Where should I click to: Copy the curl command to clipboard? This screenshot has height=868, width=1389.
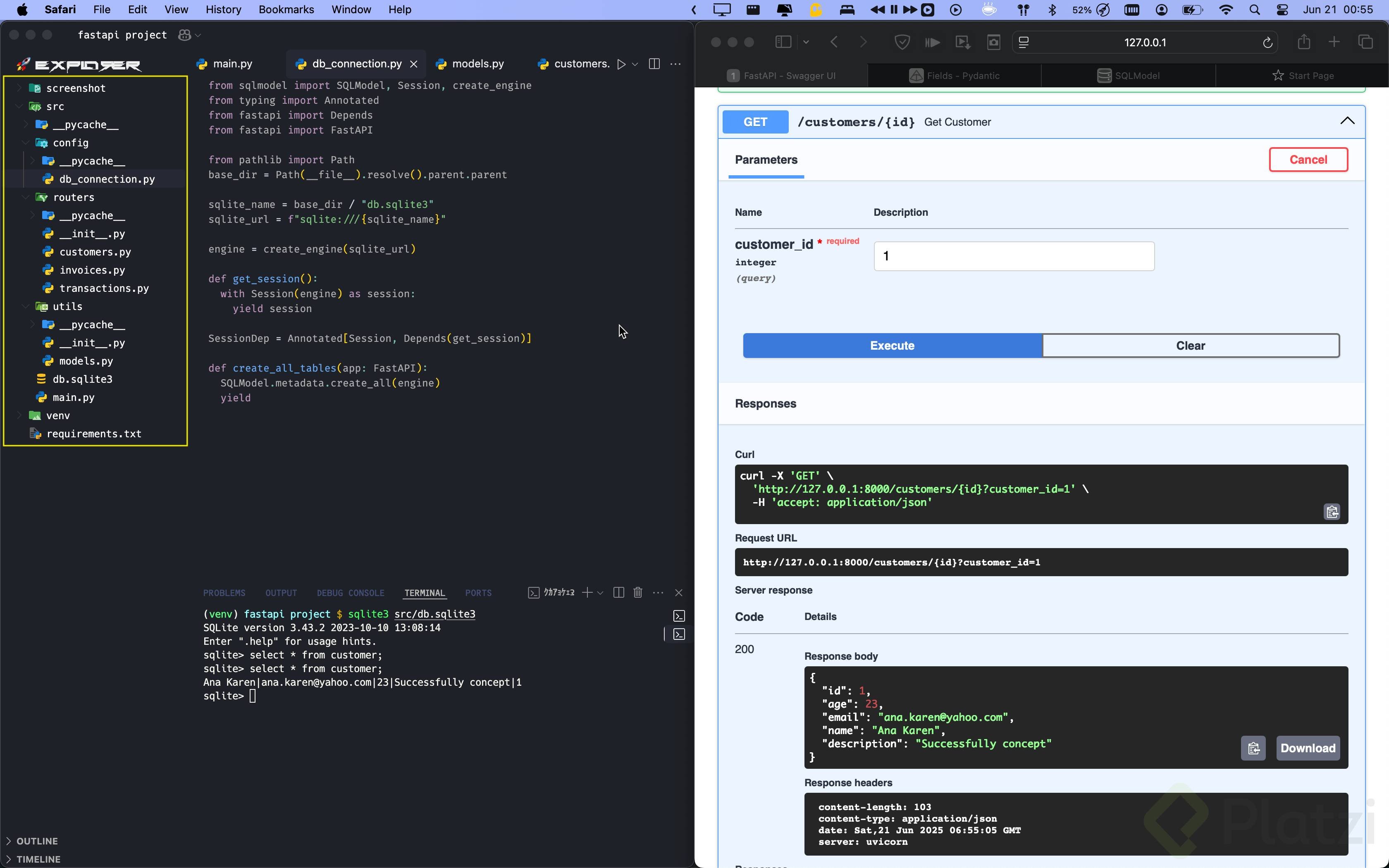pos(1332,512)
